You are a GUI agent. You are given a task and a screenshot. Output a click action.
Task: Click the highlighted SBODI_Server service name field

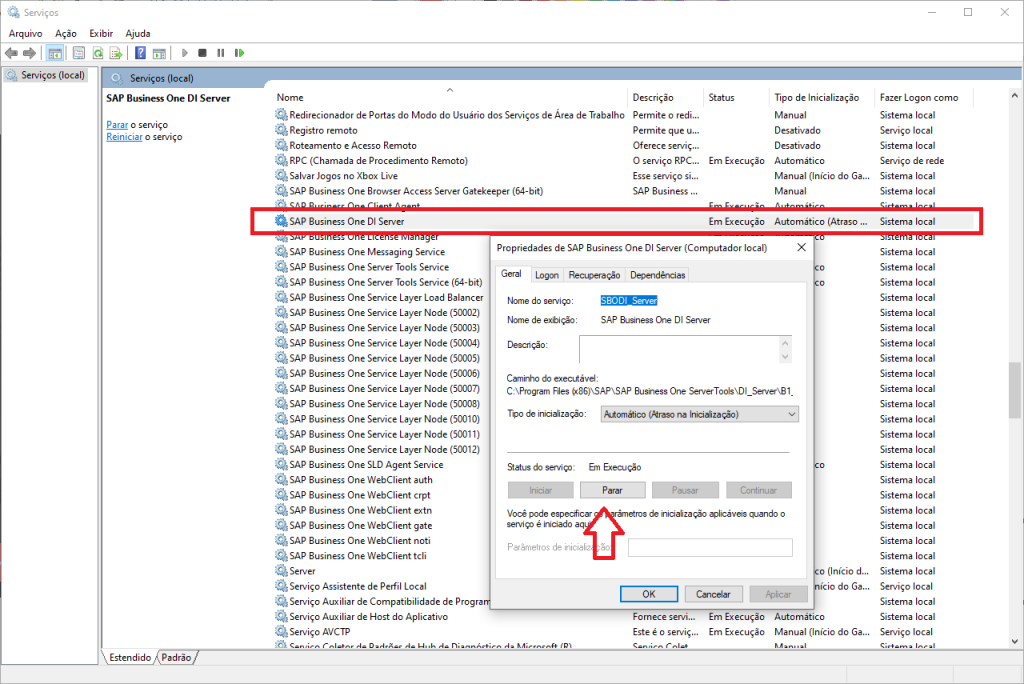point(629,301)
